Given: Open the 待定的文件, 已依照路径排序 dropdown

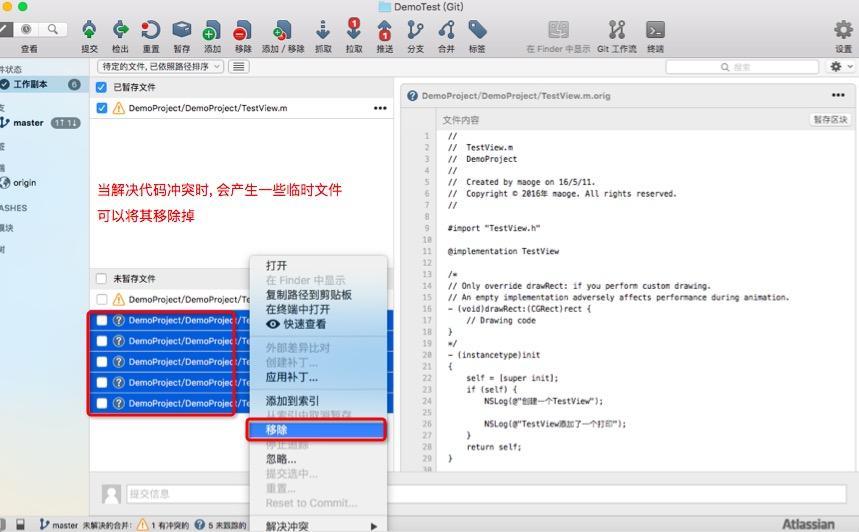Looking at the screenshot, I should pos(161,67).
